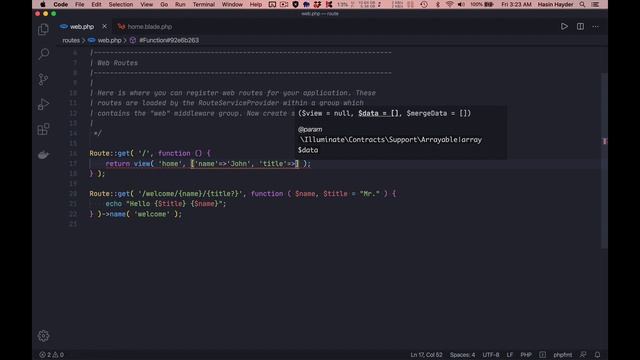Open the Time Machine menu bar icon
Screen dimensions: 640x360
coord(424,4)
